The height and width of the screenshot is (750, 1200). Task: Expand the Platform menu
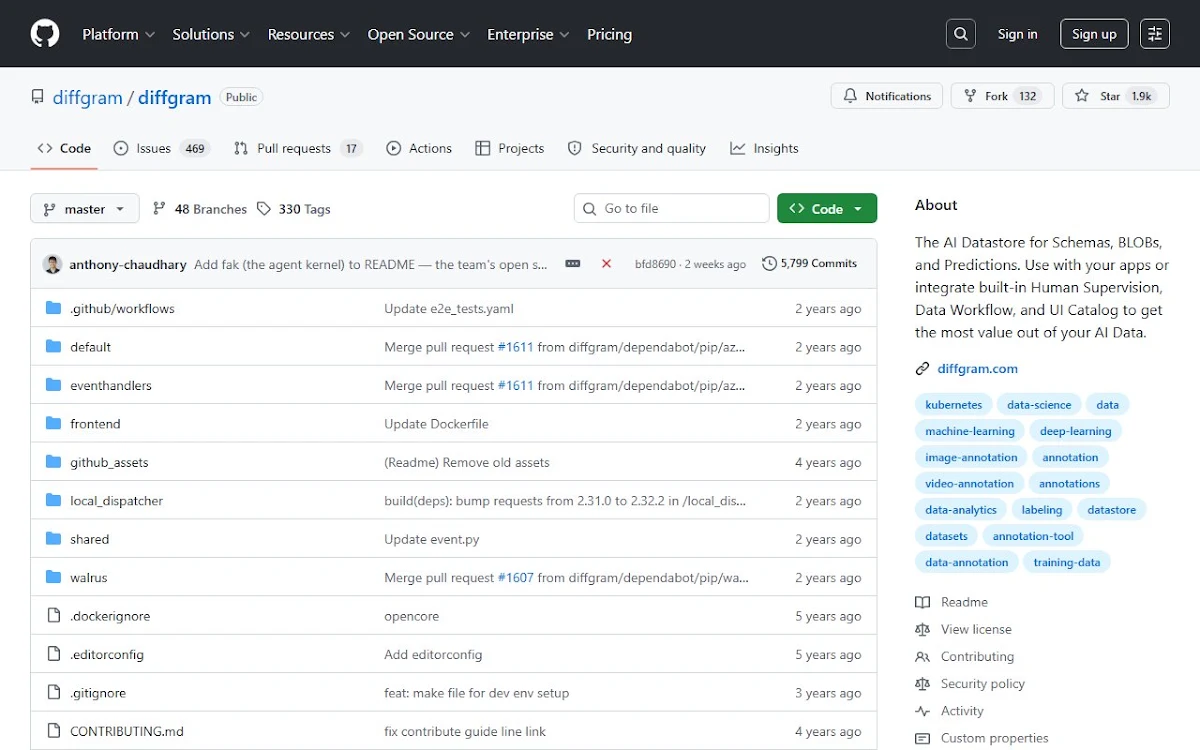[x=118, y=34]
